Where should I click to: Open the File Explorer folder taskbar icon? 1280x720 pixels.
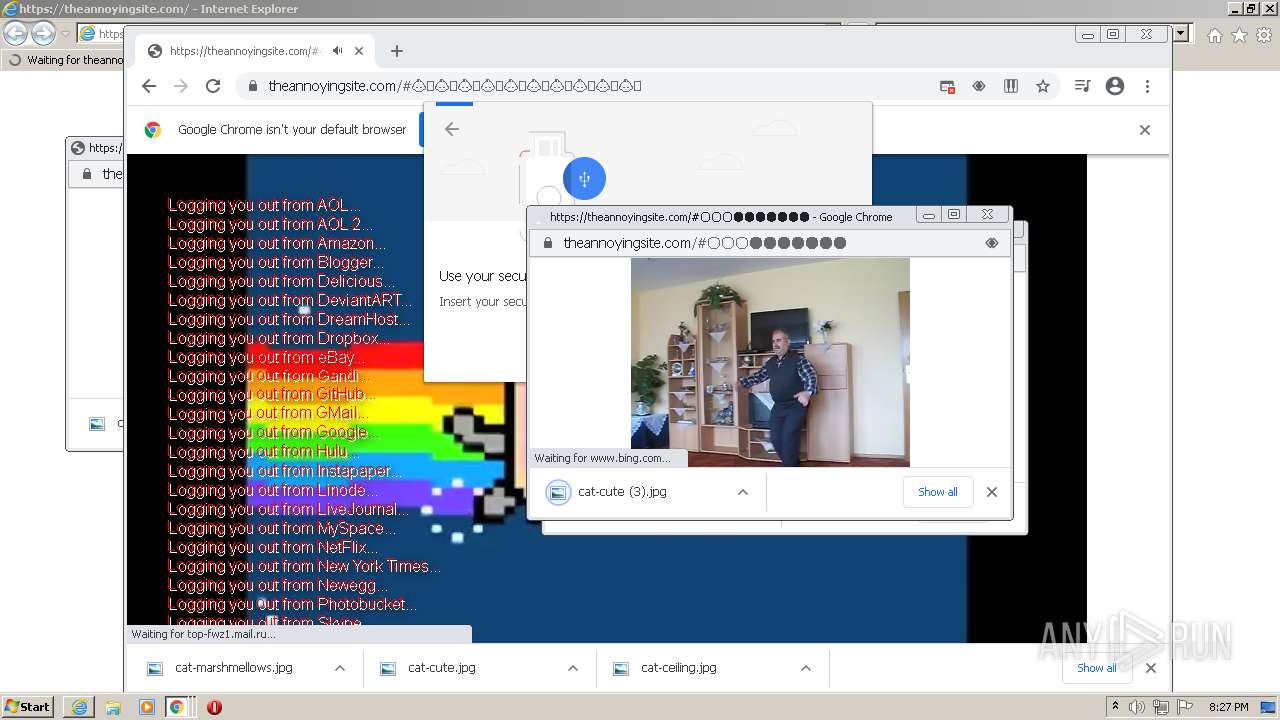(x=113, y=707)
